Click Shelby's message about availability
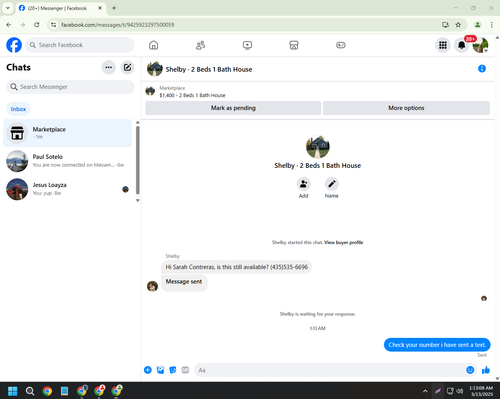Image resolution: width=500 pixels, height=399 pixels. (x=237, y=267)
